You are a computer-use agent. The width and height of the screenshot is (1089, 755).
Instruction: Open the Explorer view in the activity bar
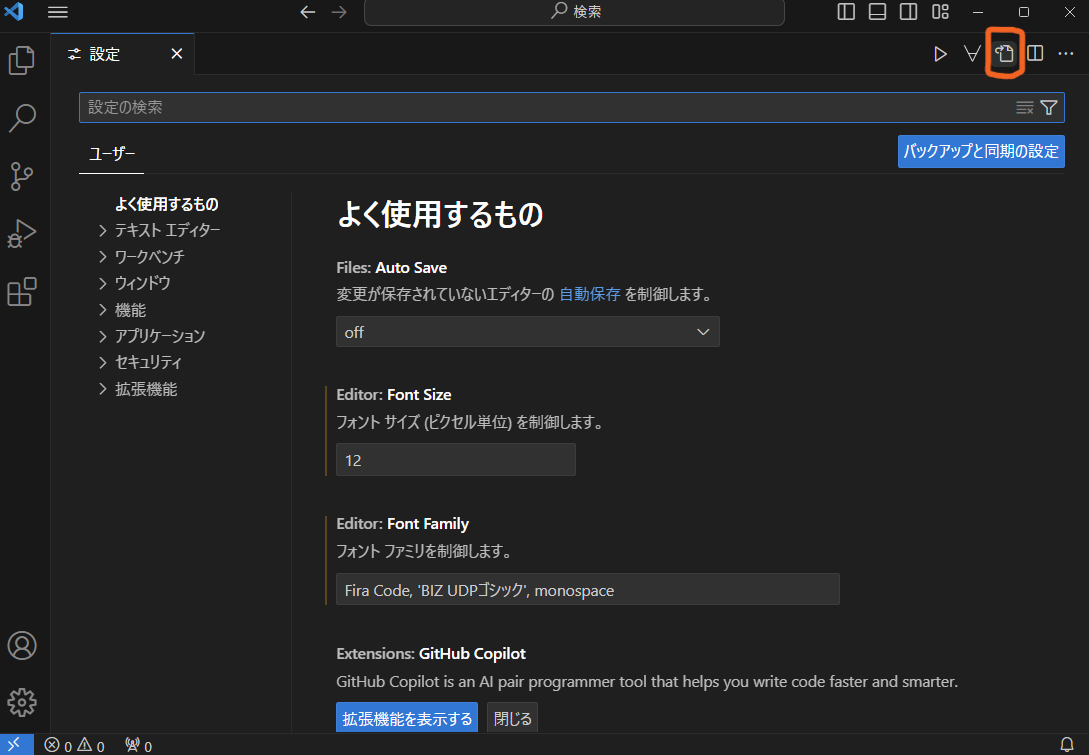(x=22, y=60)
